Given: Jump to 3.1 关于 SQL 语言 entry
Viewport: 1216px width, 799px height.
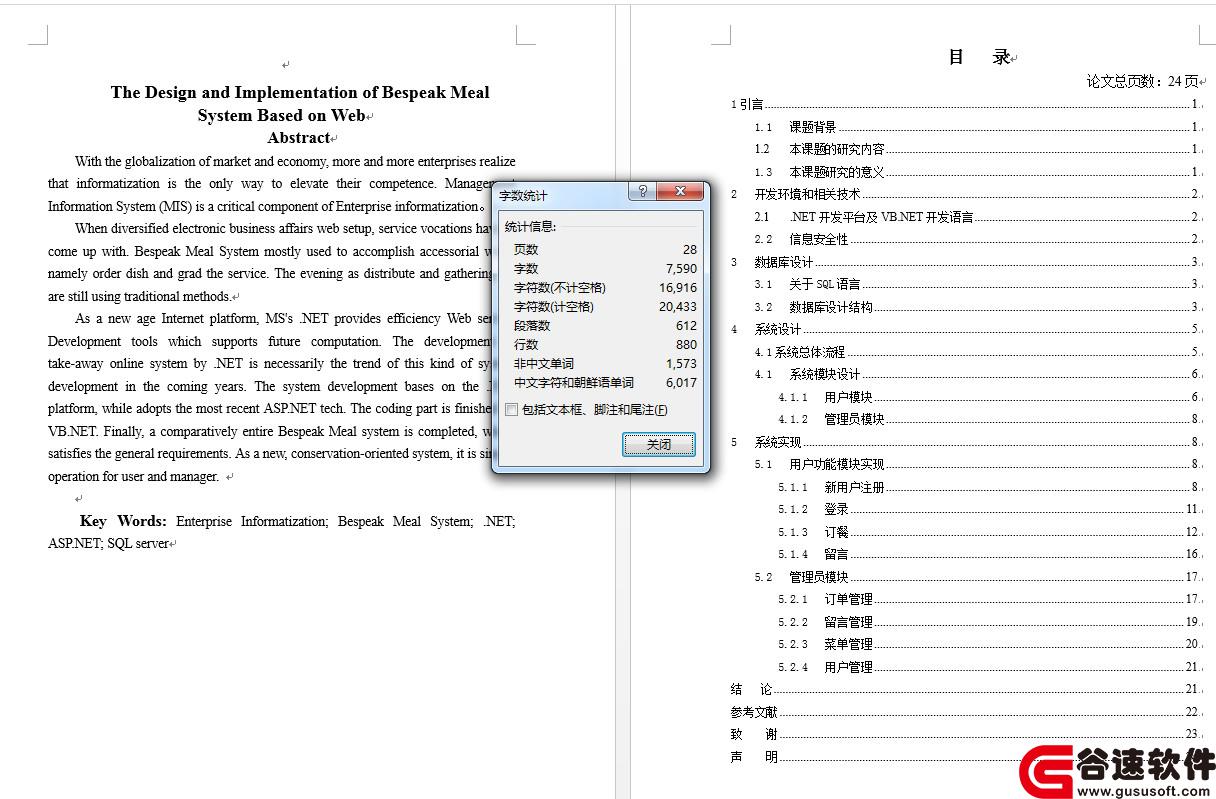Looking at the screenshot, I should click(977, 284).
